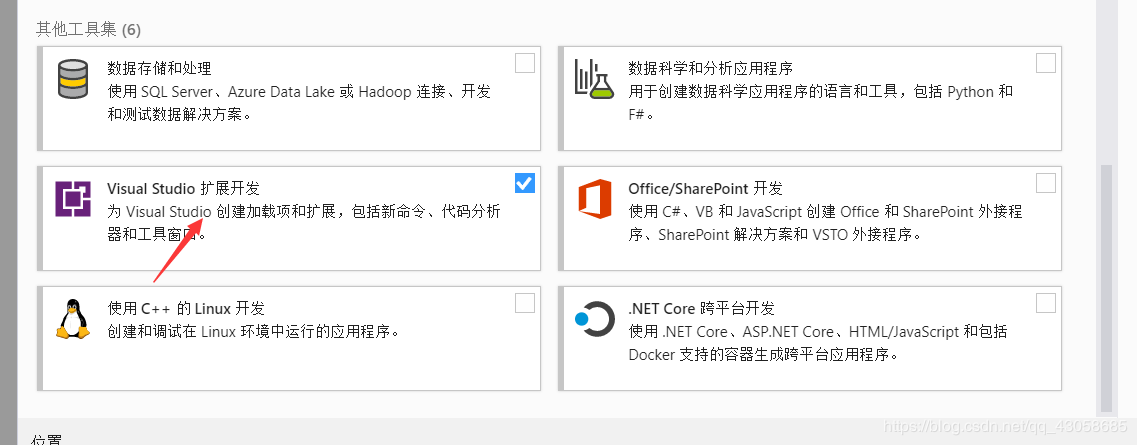Tick the 使用 C++ 的 Linux 开发 checkbox
This screenshot has height=445, width=1137.
point(525,303)
